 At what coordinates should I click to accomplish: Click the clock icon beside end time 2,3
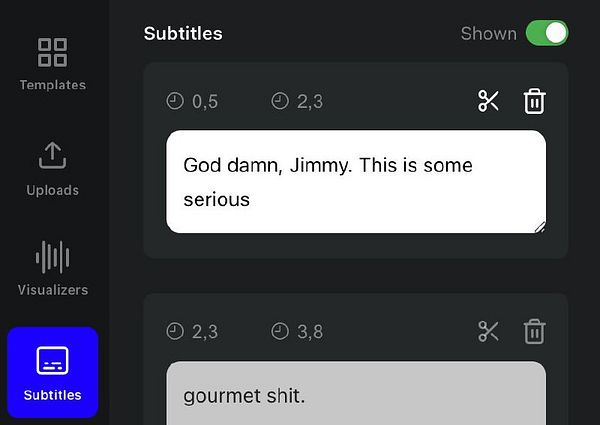(280, 101)
